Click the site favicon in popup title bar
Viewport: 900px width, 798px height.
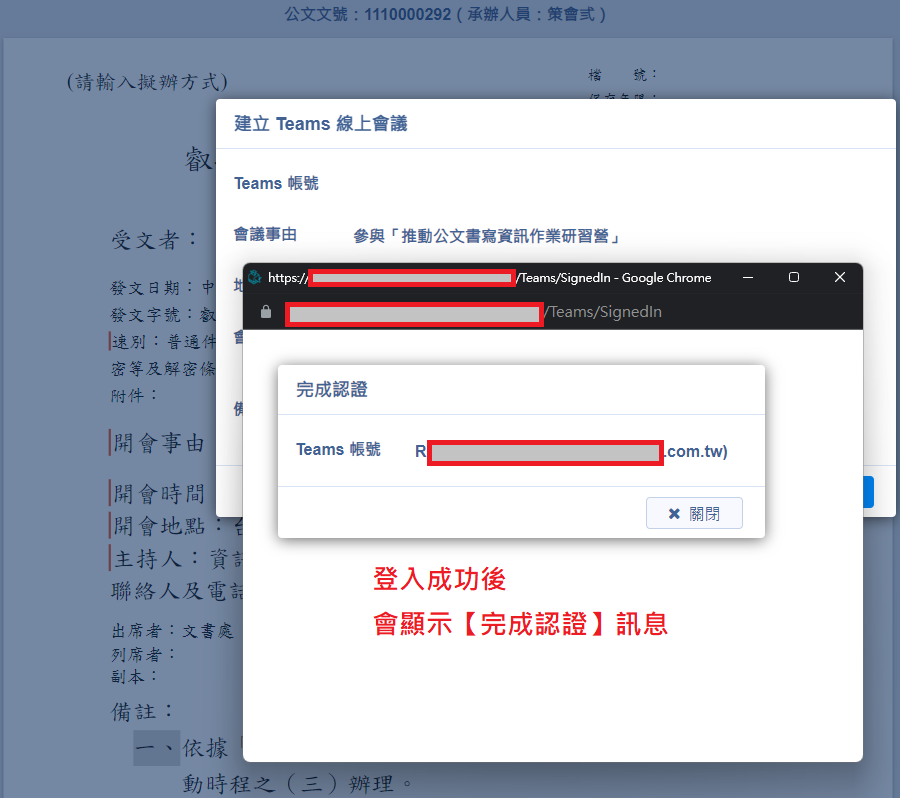tap(255, 277)
